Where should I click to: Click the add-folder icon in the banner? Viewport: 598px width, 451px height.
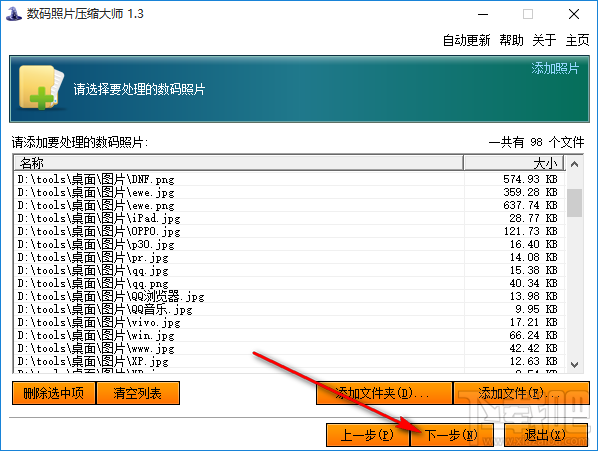pos(41,88)
